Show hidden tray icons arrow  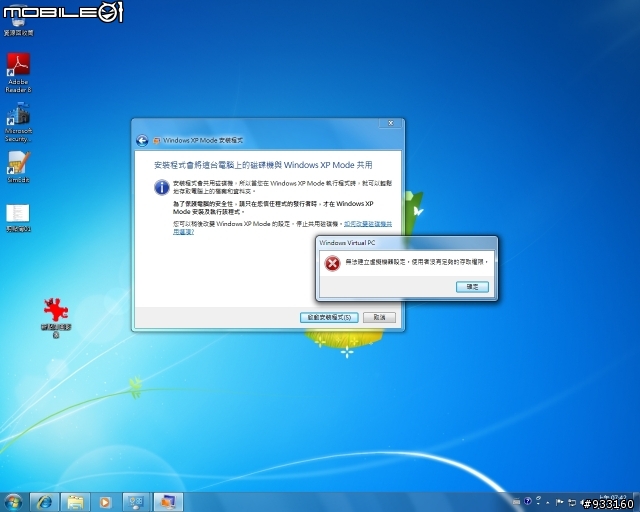548,502
